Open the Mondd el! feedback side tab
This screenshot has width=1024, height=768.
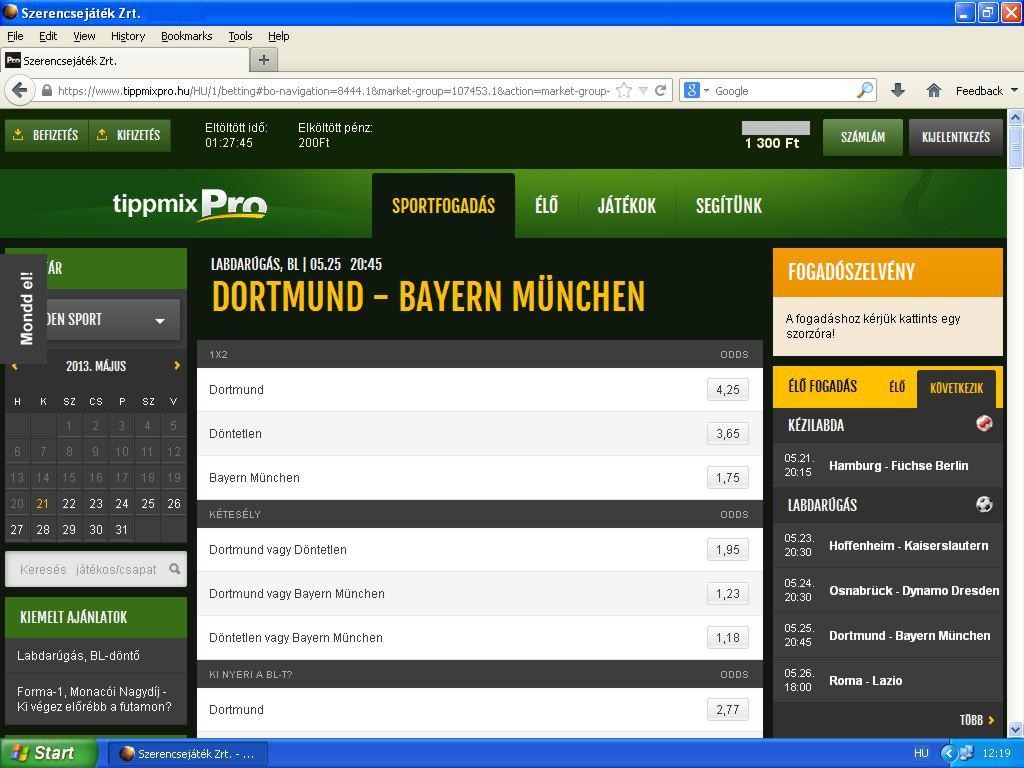[25, 308]
